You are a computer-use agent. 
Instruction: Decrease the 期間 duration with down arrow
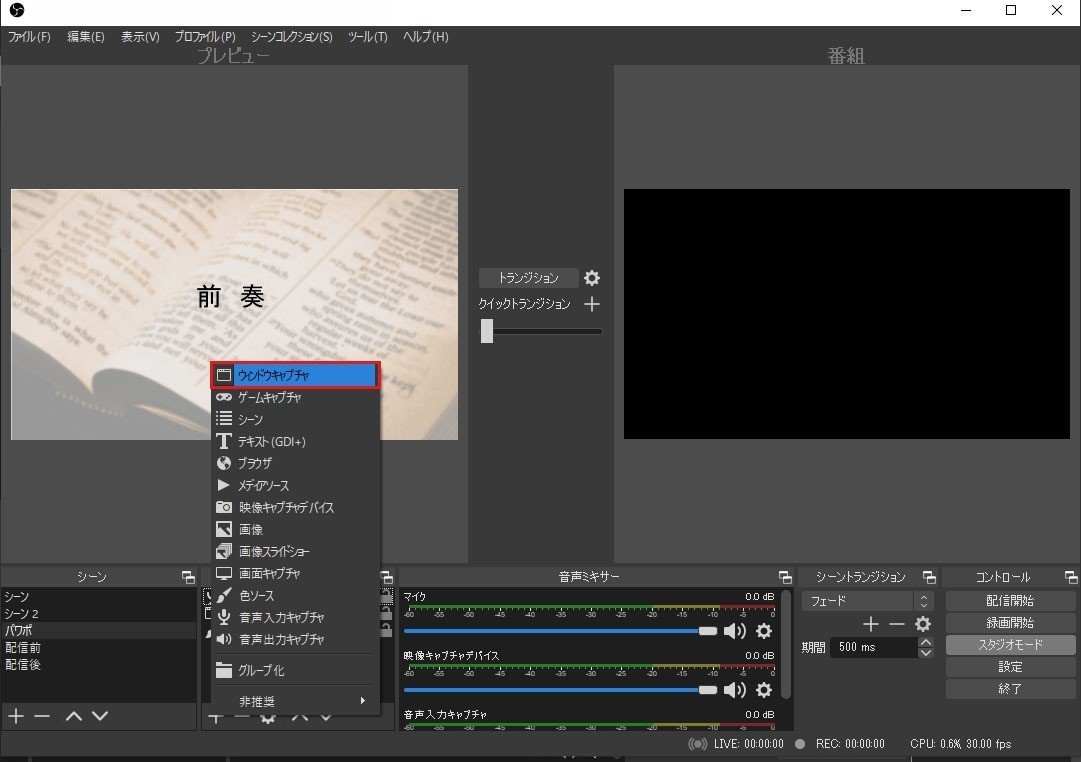926,652
